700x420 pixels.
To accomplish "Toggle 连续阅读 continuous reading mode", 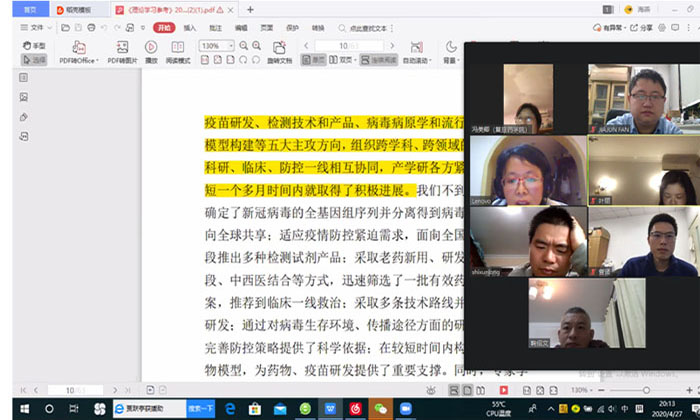I will point(378,60).
